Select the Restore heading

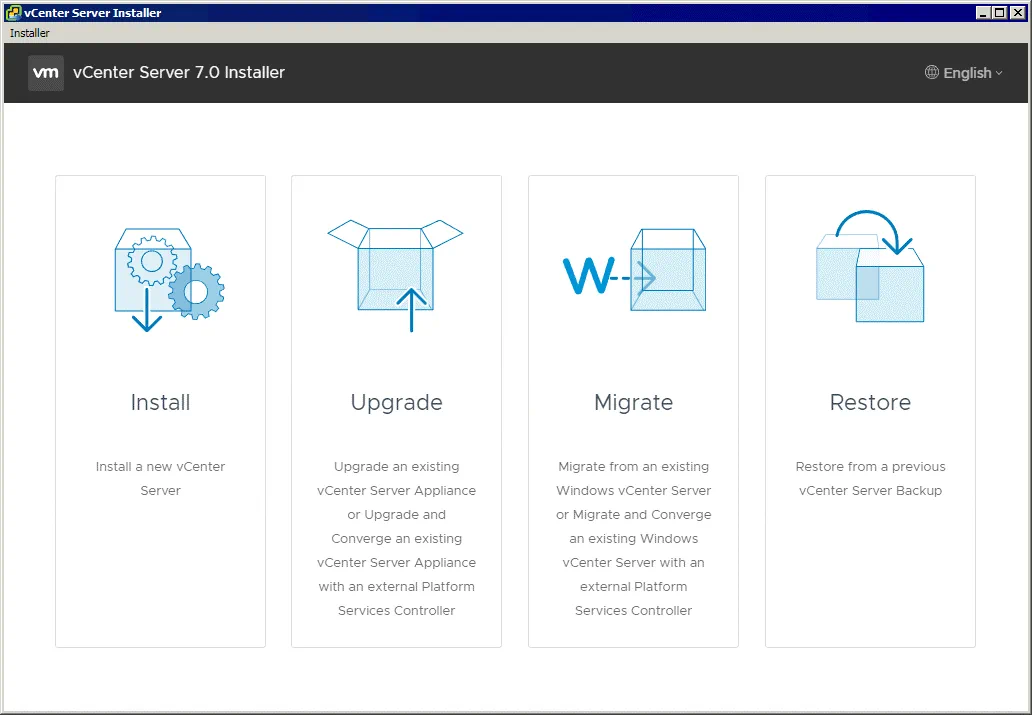coord(870,403)
